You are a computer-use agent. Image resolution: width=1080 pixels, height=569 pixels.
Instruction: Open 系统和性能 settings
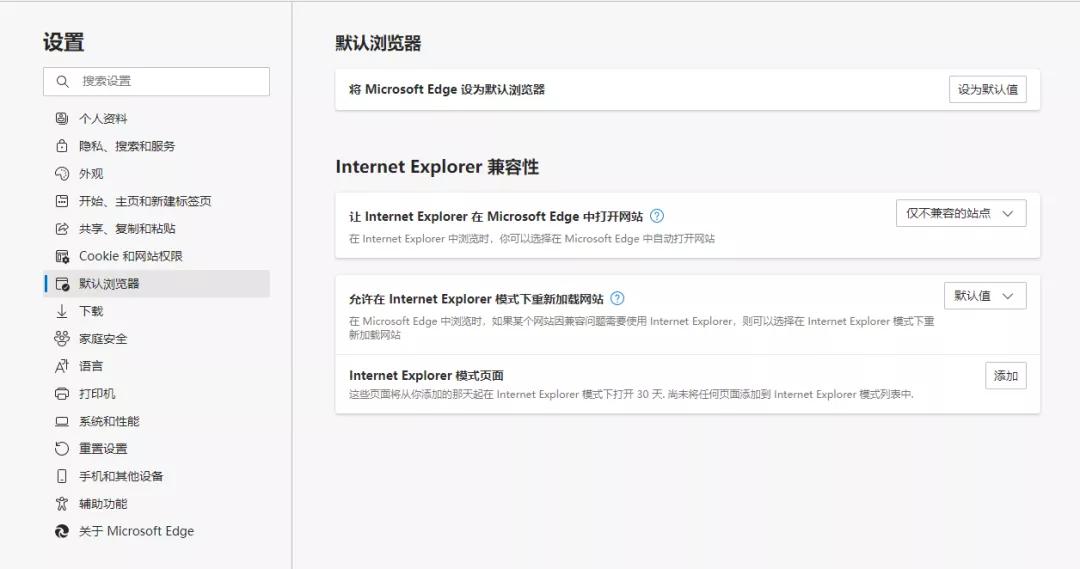157,422
